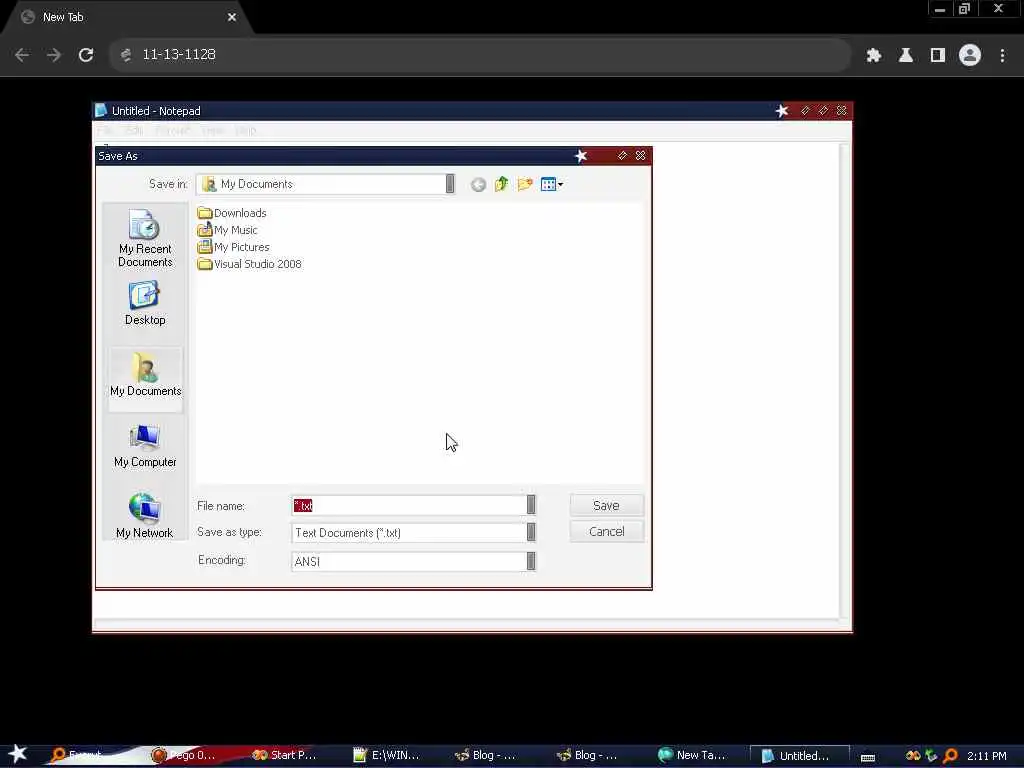This screenshot has height=768, width=1024.
Task: Open the Notepad Help menu
Action: pos(246,131)
